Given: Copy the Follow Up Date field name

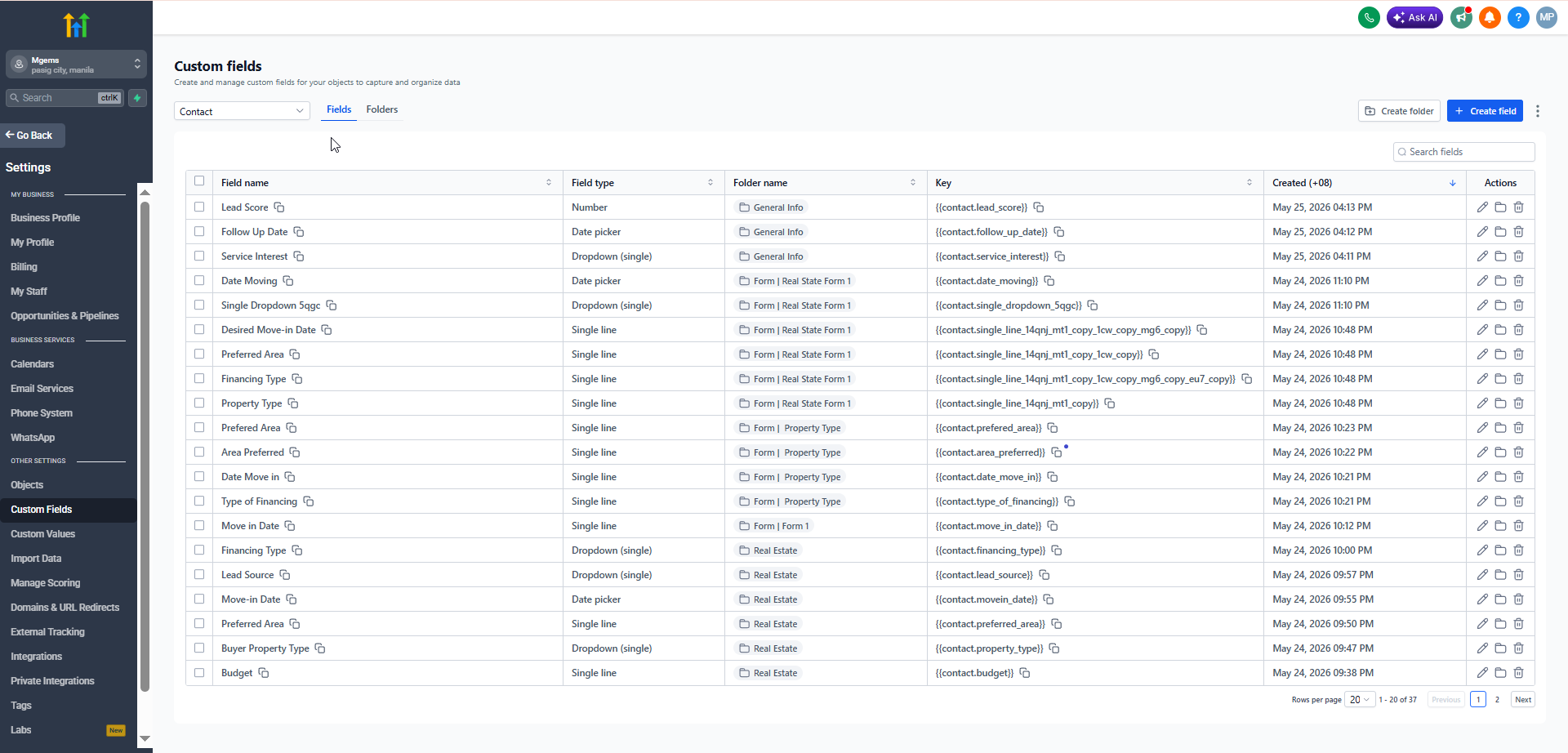Looking at the screenshot, I should pyautogui.click(x=299, y=232).
